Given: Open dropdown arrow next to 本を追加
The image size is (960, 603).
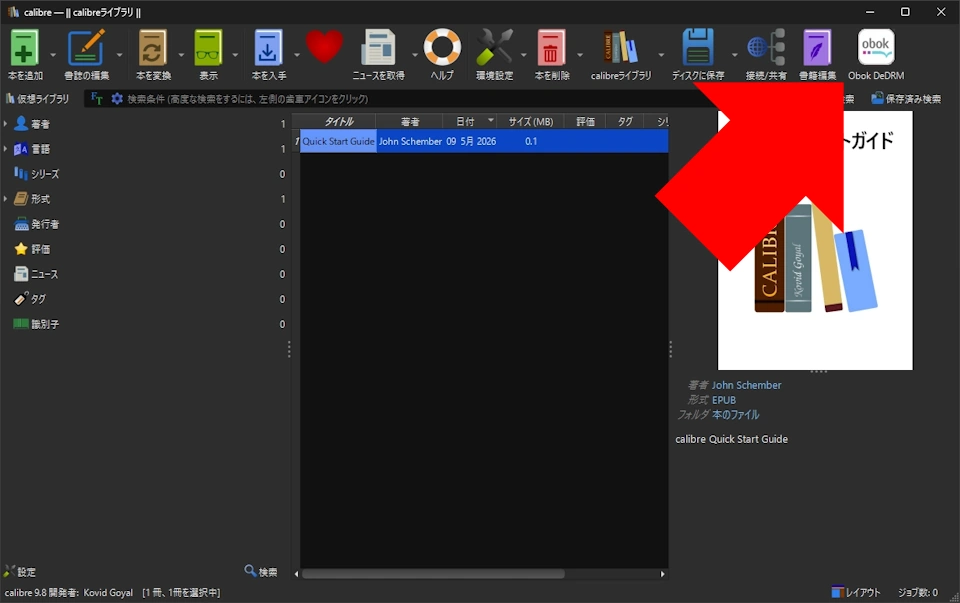Looking at the screenshot, I should coord(53,55).
